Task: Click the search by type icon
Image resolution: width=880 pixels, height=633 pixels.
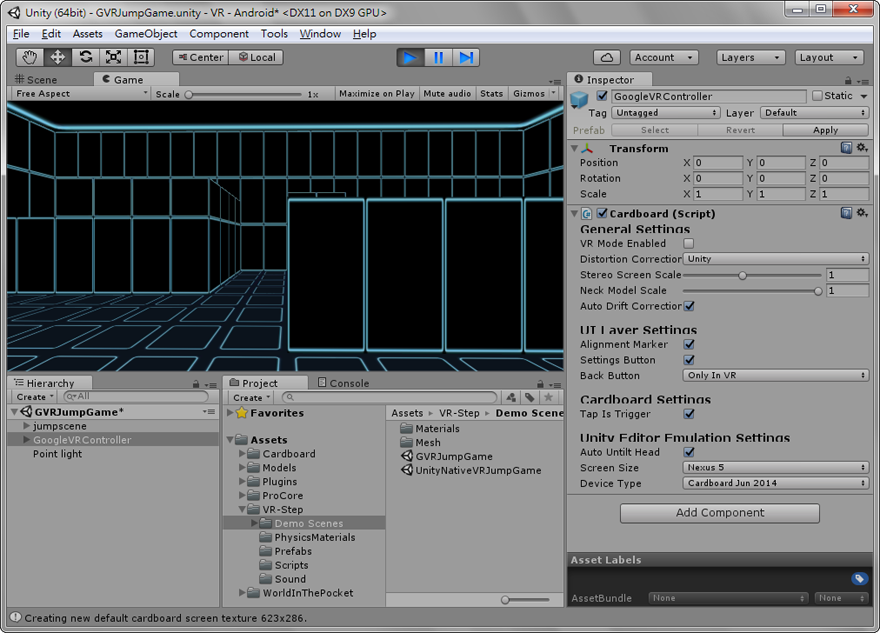Action: [x=511, y=397]
